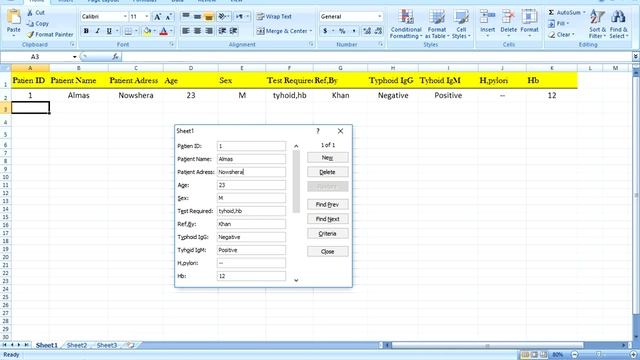Apply Accounting dollar number format
The width and height of the screenshot is (640, 360).
[x=325, y=31]
